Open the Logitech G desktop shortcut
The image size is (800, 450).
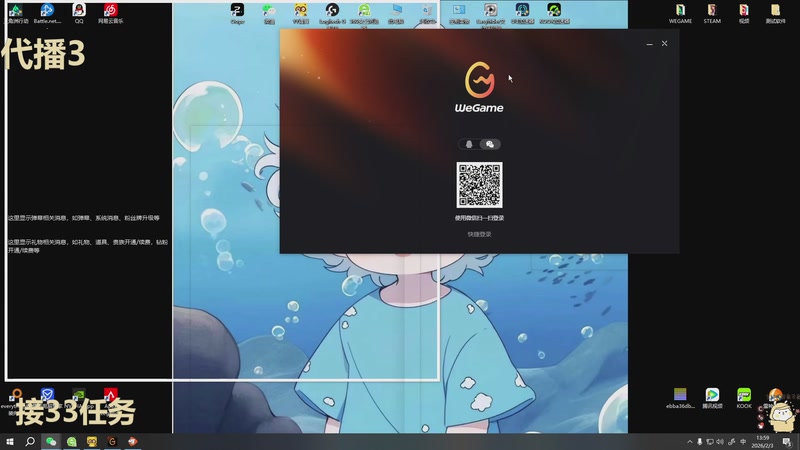[332, 13]
